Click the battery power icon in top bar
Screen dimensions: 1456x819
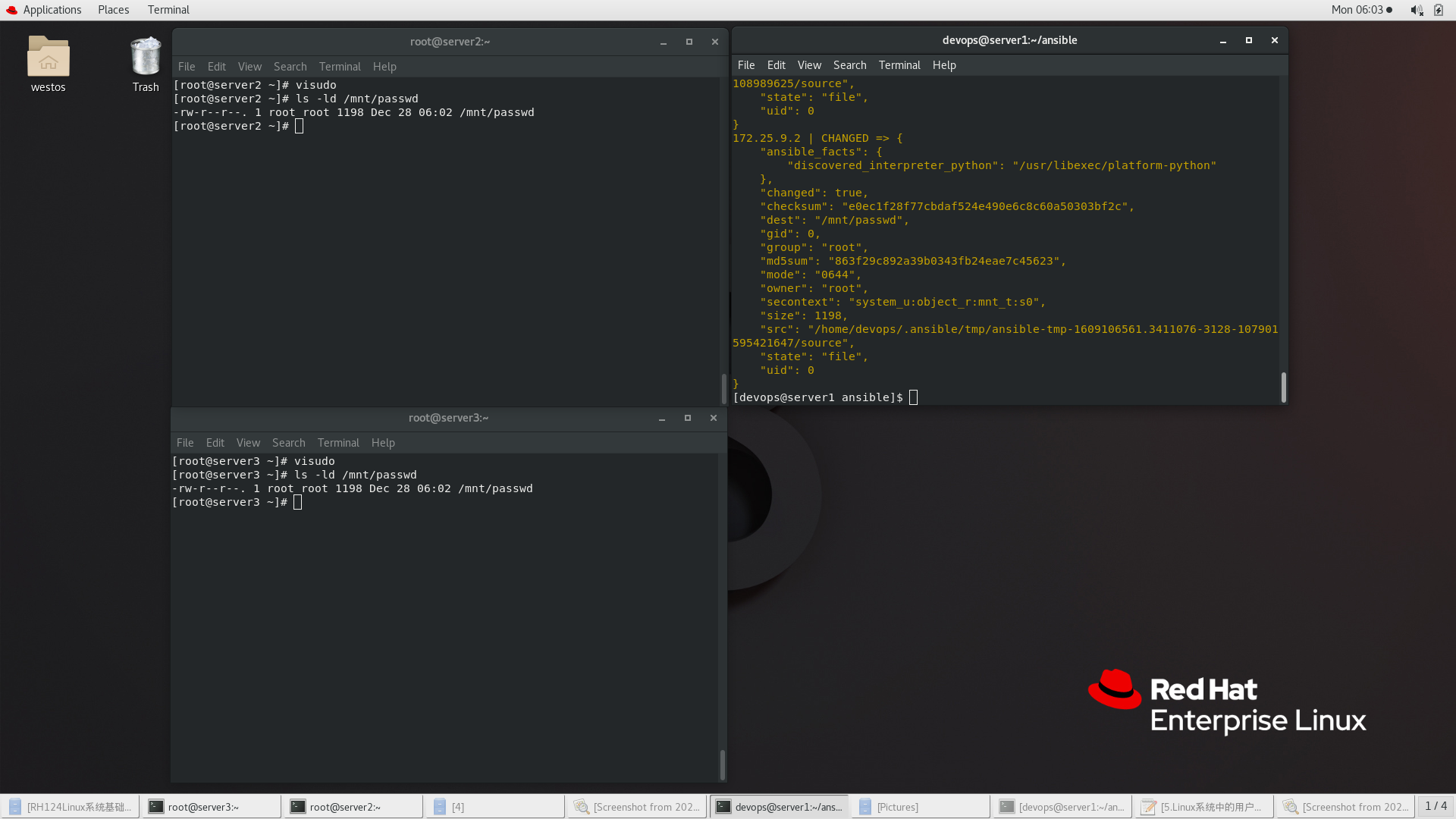coord(1439,10)
